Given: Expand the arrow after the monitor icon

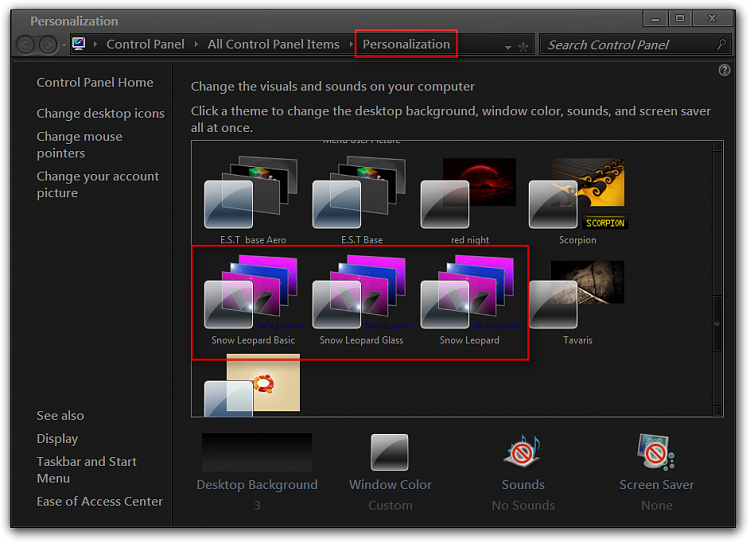Looking at the screenshot, I should point(95,44).
